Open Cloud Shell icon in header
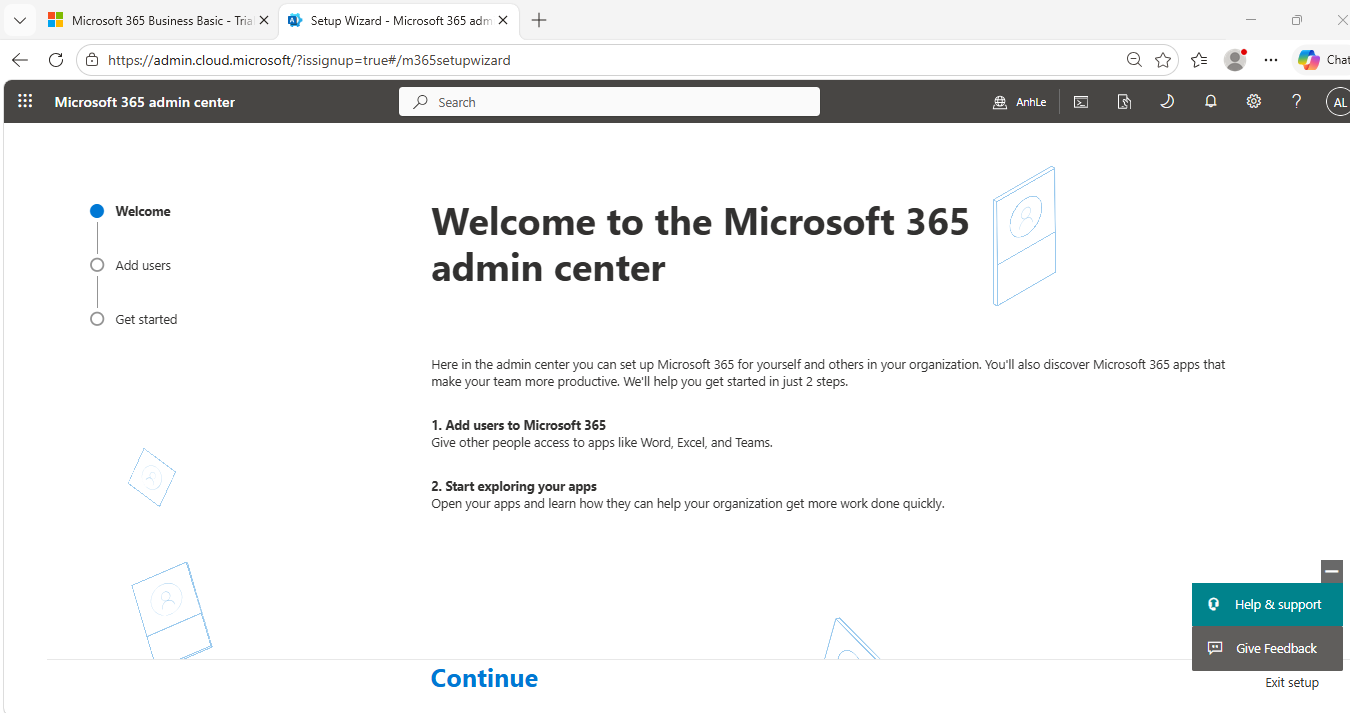This screenshot has height=713, width=1350. coord(1081,101)
